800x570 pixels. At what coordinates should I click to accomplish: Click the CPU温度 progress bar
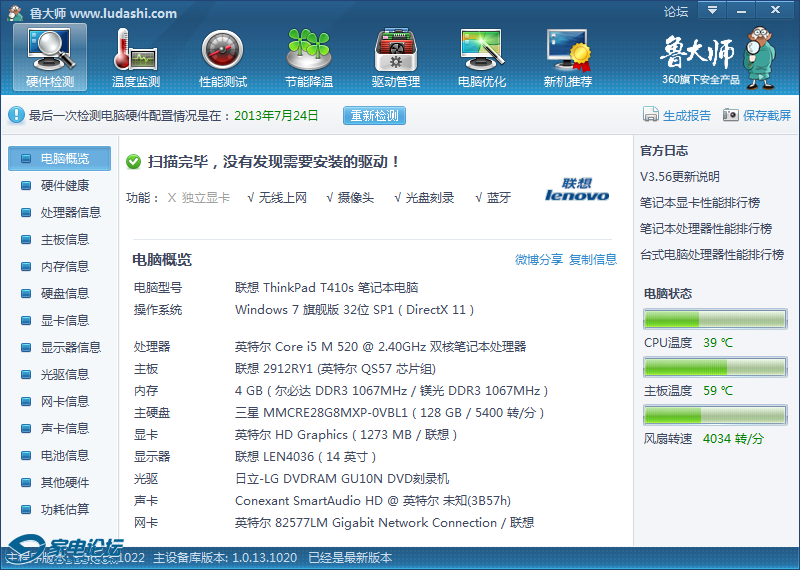(x=715, y=319)
